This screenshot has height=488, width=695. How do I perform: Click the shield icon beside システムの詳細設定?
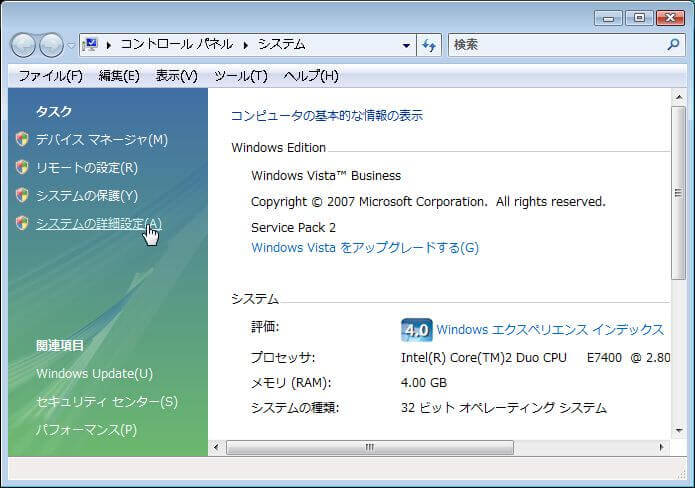(22, 223)
